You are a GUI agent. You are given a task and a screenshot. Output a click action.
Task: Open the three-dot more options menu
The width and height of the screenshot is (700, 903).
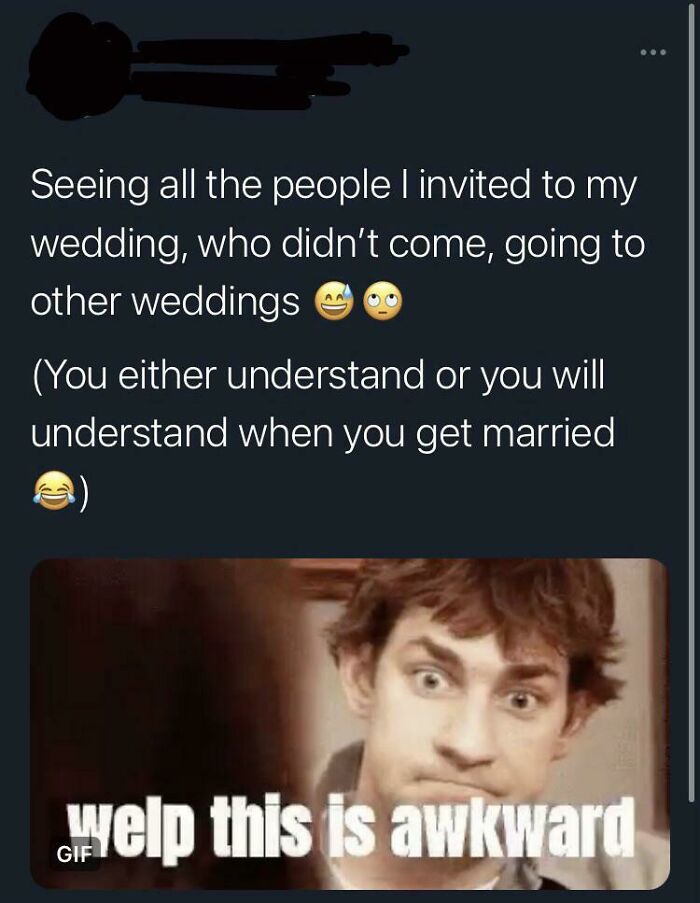653,53
